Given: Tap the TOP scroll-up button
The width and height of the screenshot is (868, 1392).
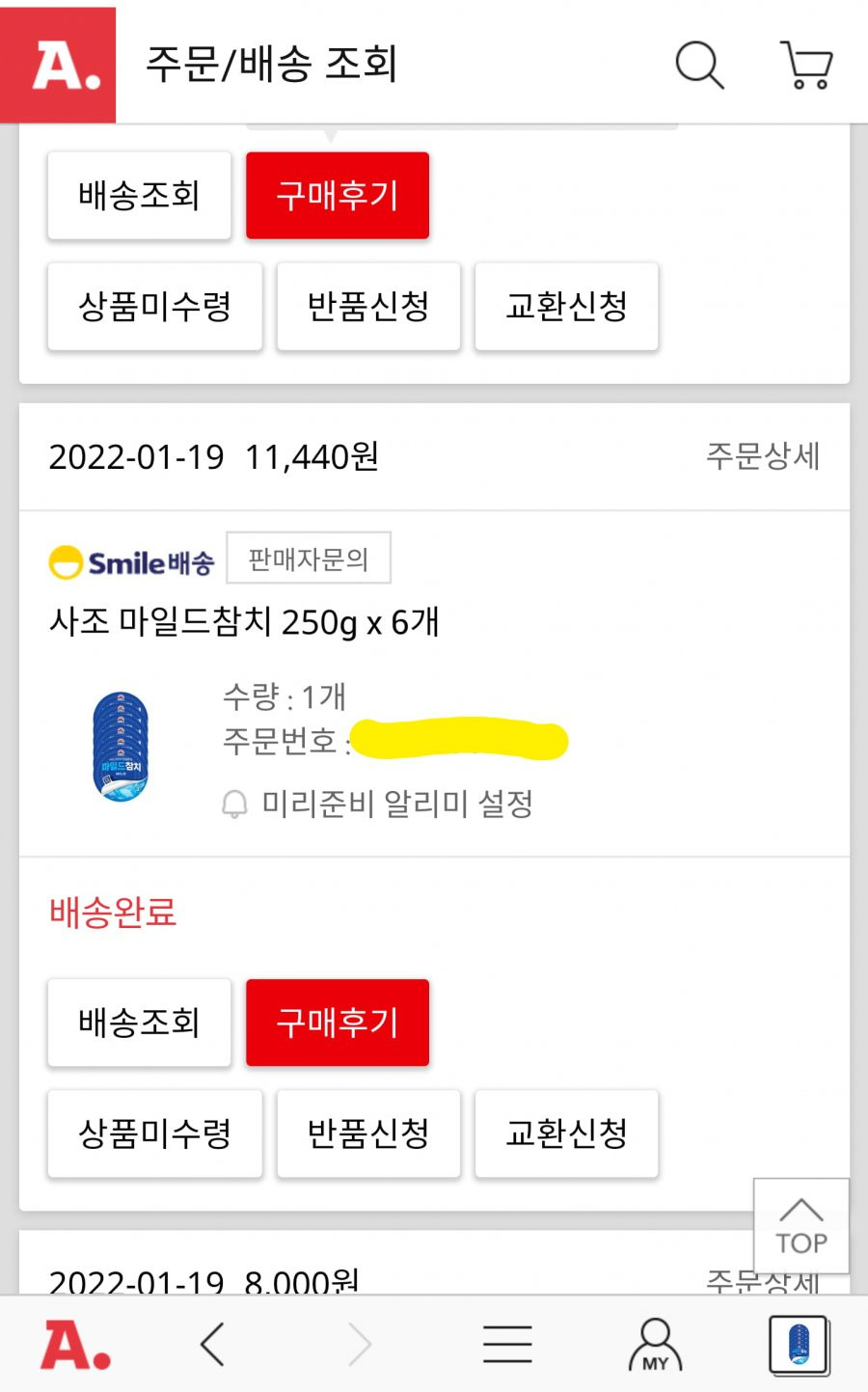Looking at the screenshot, I should tap(800, 1226).
